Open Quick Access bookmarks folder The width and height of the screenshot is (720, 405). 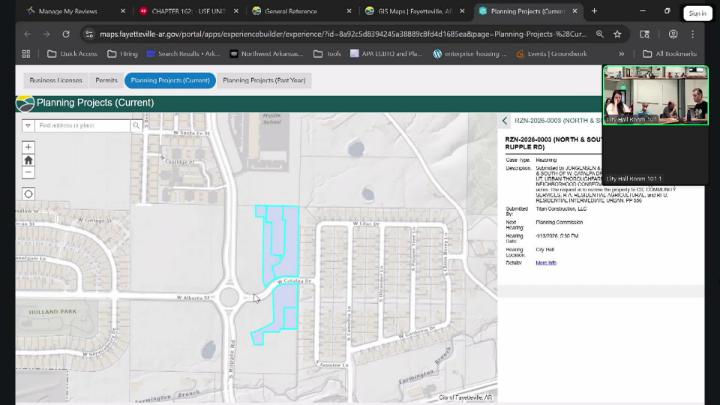coord(72,54)
